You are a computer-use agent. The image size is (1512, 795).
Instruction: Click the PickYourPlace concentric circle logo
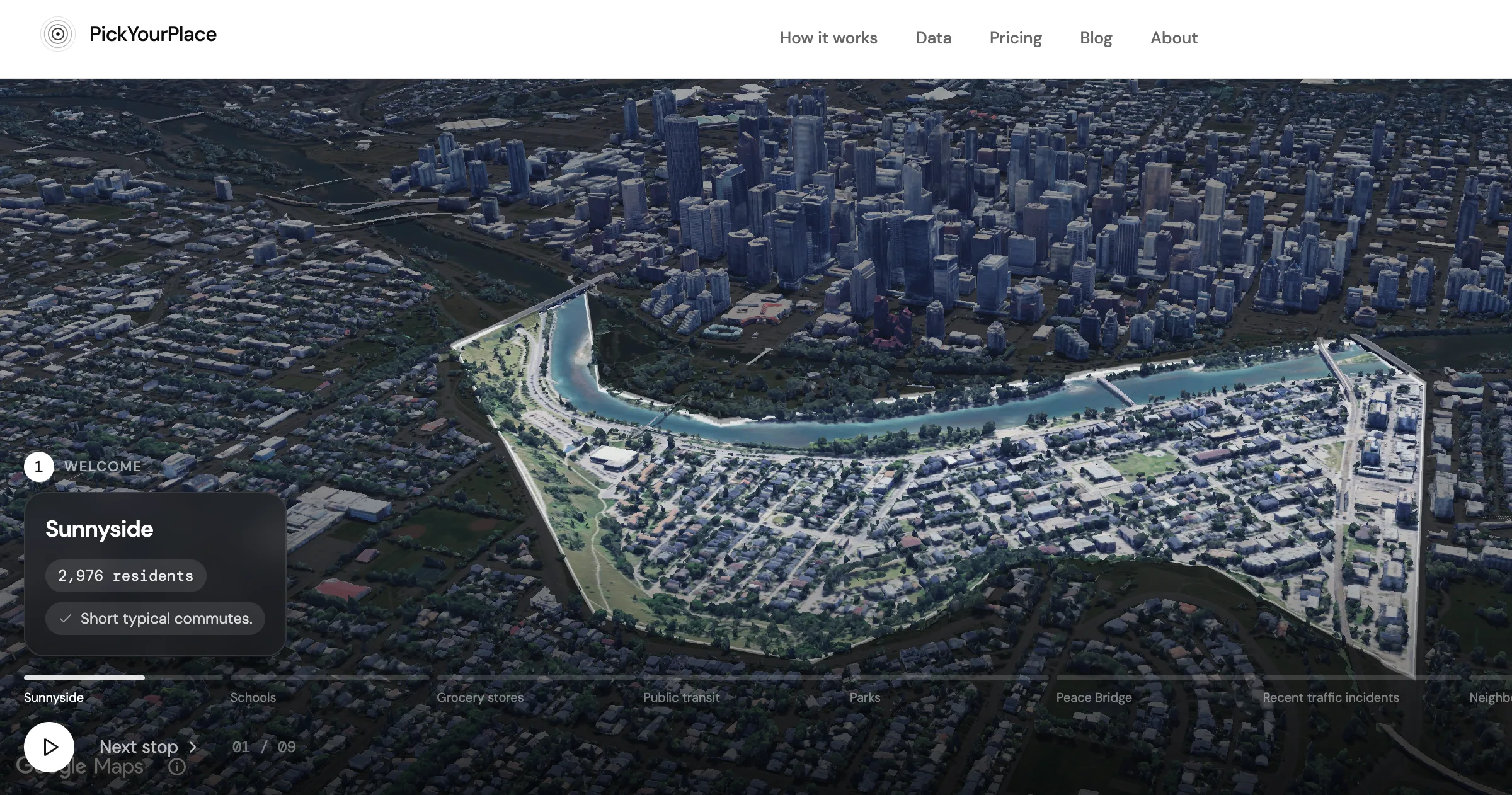[x=57, y=34]
